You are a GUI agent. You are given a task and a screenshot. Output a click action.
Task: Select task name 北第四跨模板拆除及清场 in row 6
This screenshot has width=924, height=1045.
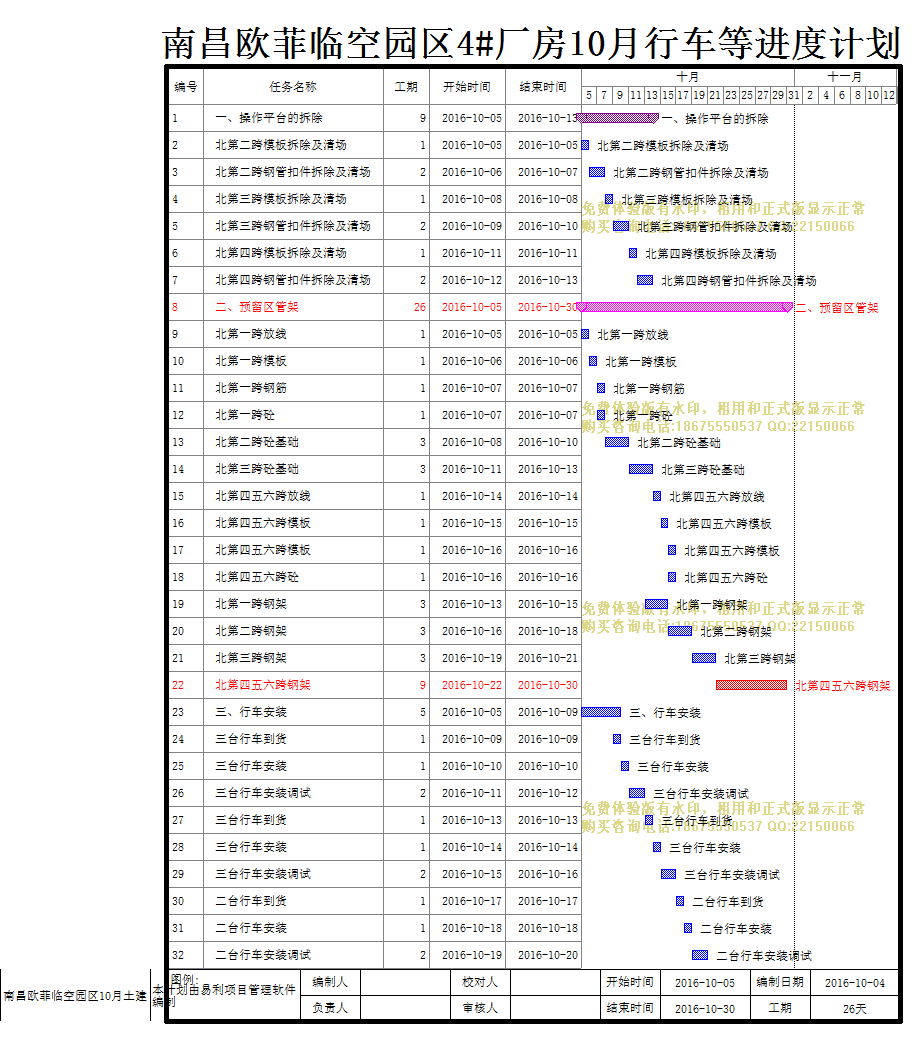coord(281,253)
